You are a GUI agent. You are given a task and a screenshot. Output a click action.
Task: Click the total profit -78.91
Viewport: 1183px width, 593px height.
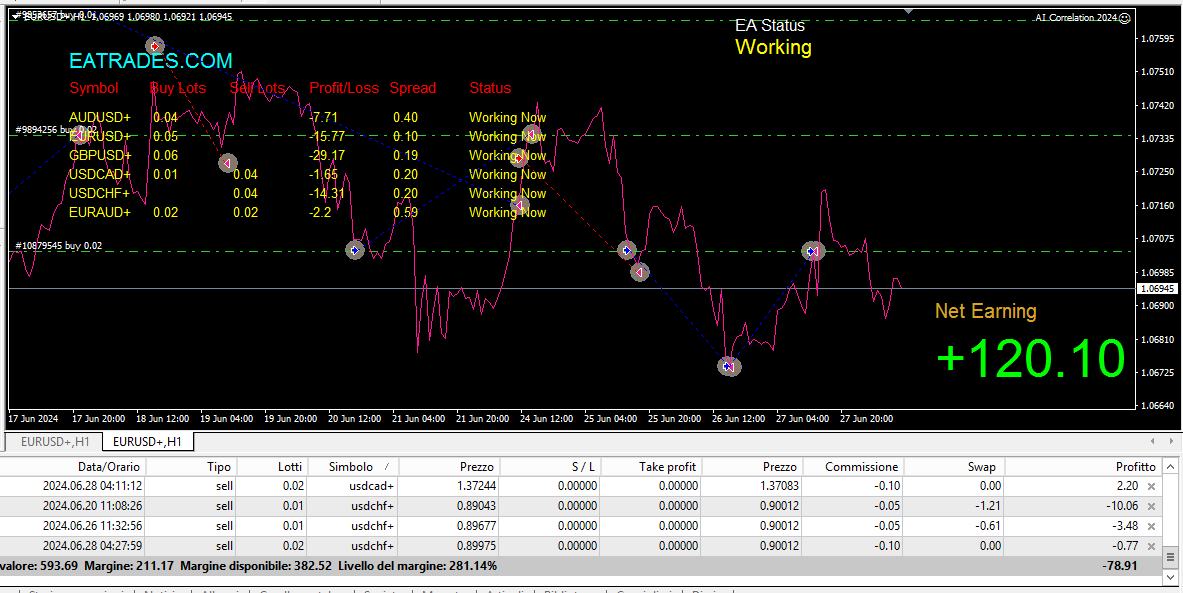(1118, 566)
